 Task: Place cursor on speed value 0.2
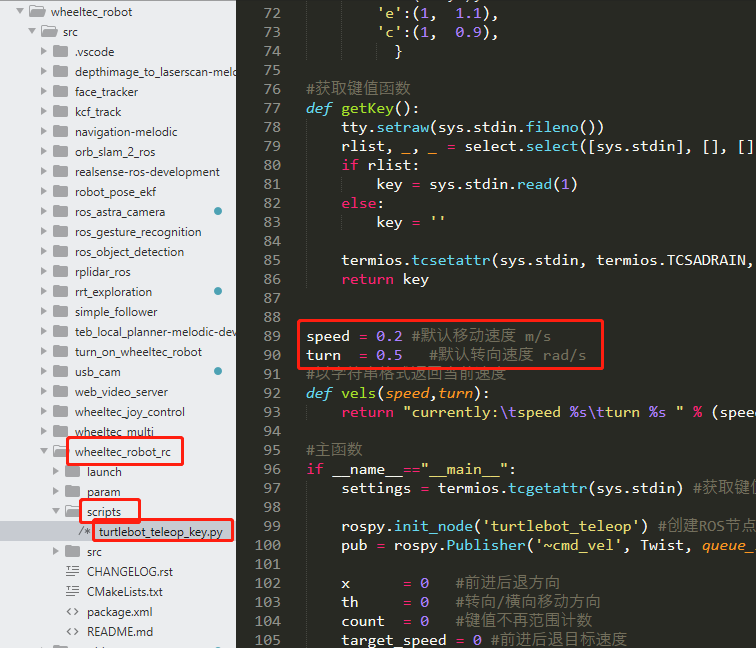[x=389, y=336]
